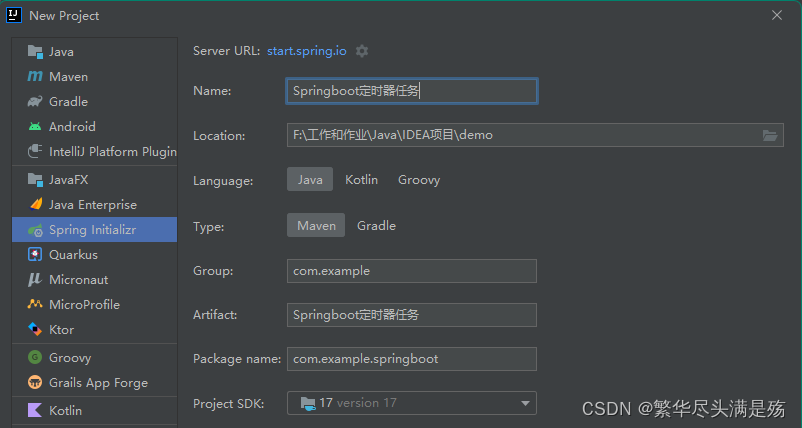This screenshot has height=428, width=802.
Task: Click the Location path field
Action: (535, 135)
